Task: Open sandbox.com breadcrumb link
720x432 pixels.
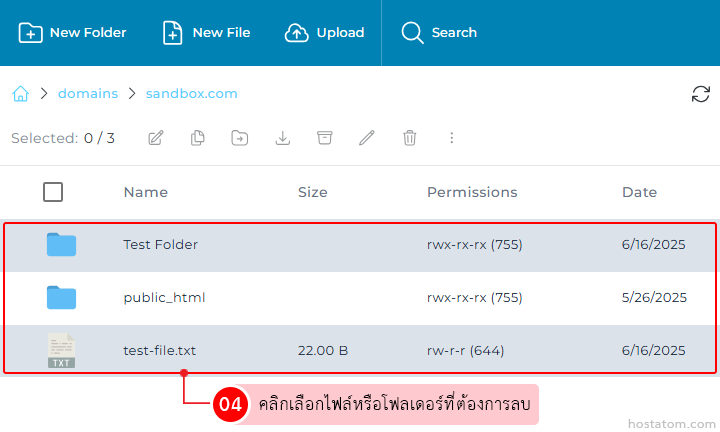Action: tap(192, 94)
